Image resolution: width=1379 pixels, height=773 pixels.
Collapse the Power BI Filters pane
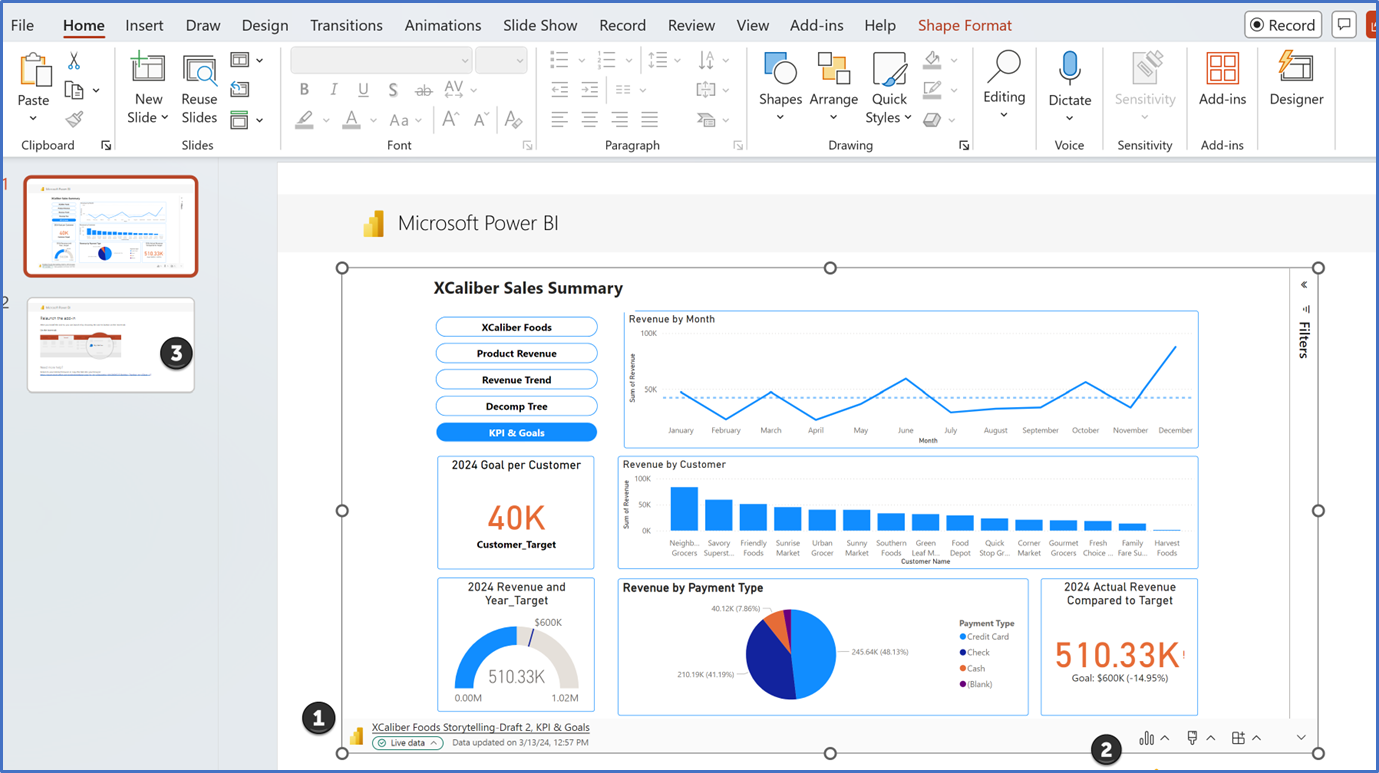pyautogui.click(x=1304, y=285)
